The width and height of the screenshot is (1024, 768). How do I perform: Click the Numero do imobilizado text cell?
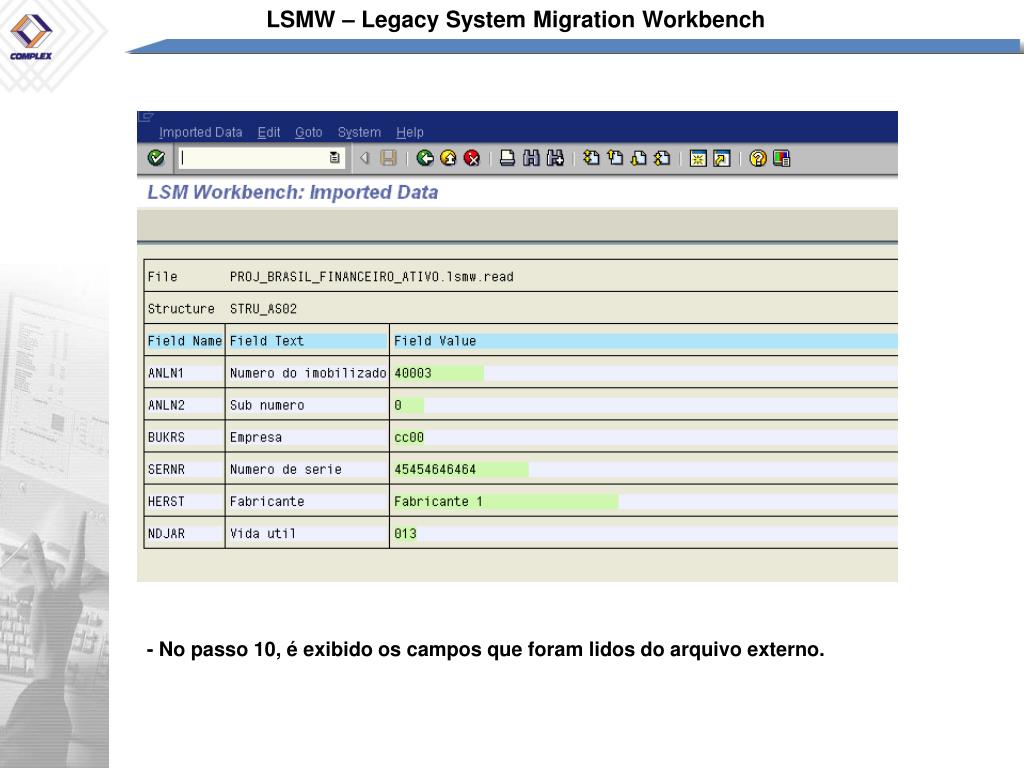coord(308,373)
